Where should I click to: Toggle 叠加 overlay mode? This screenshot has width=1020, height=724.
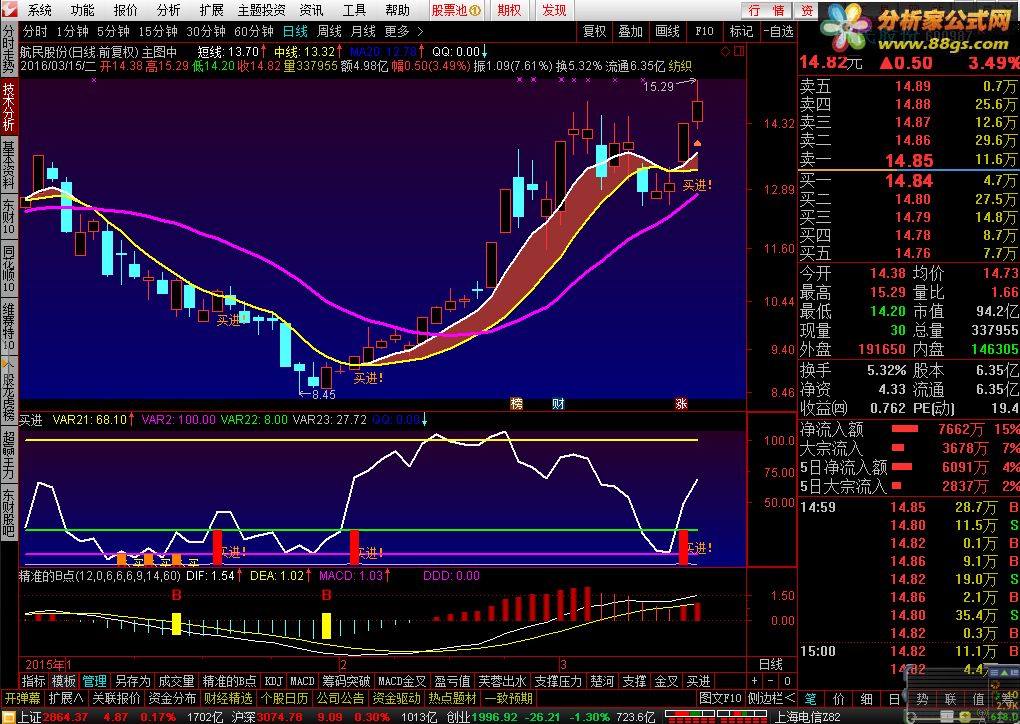[630, 31]
